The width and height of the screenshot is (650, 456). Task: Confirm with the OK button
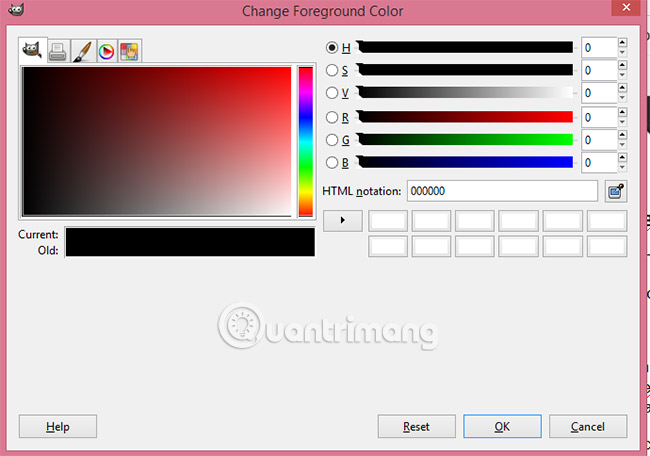click(502, 427)
